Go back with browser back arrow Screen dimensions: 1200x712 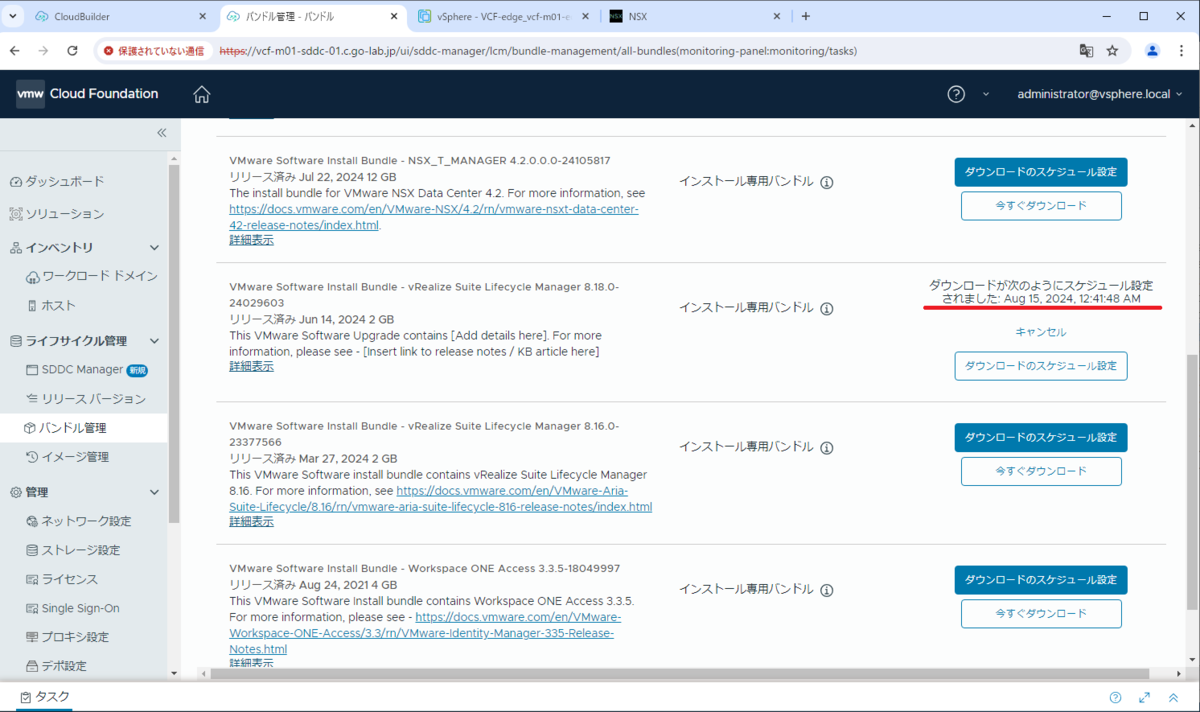pyautogui.click(x=15, y=50)
